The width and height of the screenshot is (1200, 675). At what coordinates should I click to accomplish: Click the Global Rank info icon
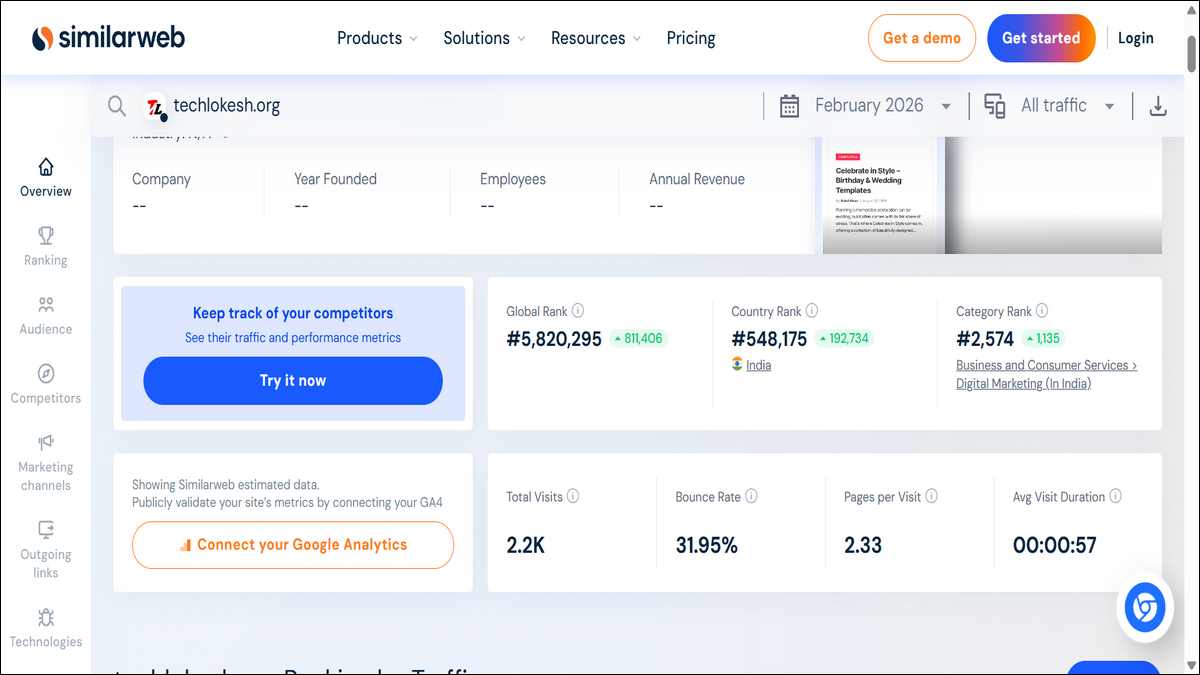tap(578, 311)
